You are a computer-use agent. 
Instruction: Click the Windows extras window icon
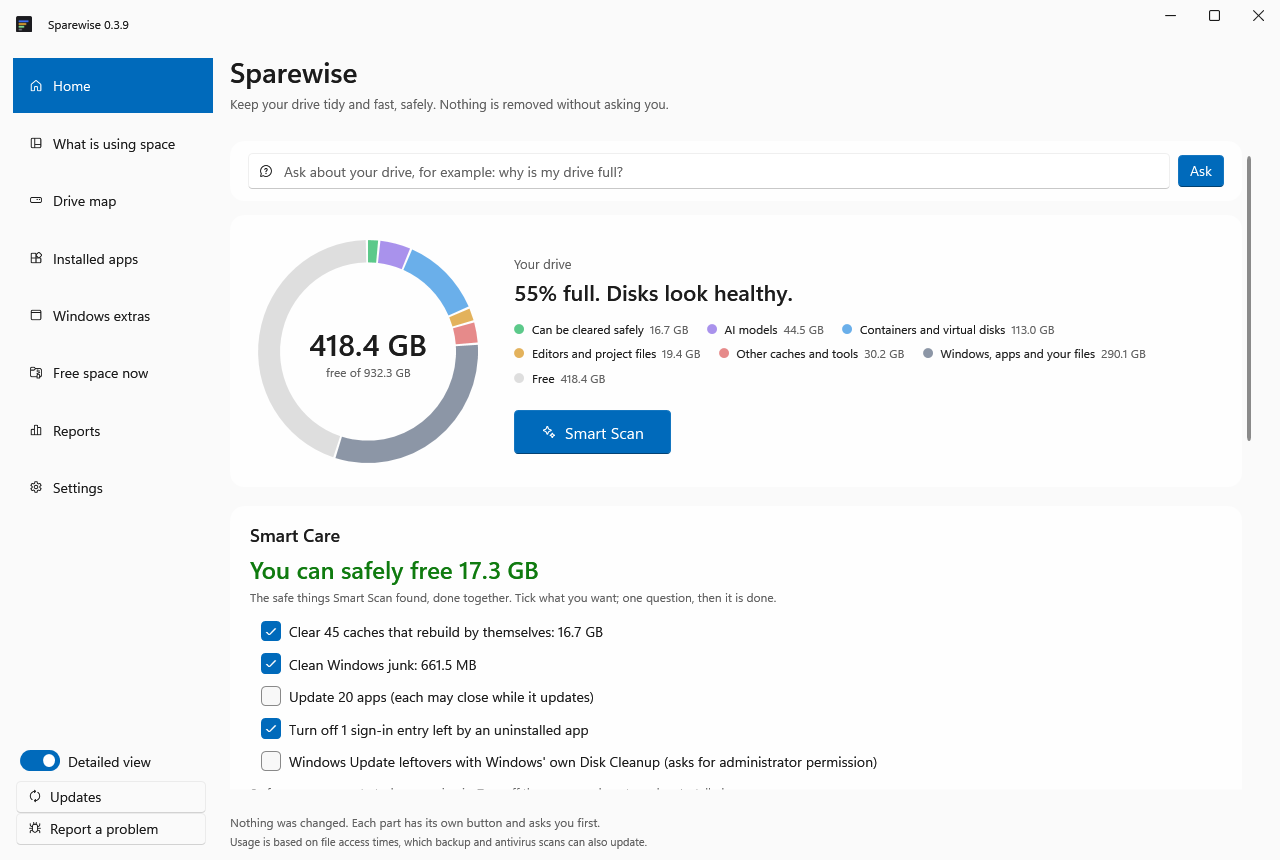click(x=36, y=316)
